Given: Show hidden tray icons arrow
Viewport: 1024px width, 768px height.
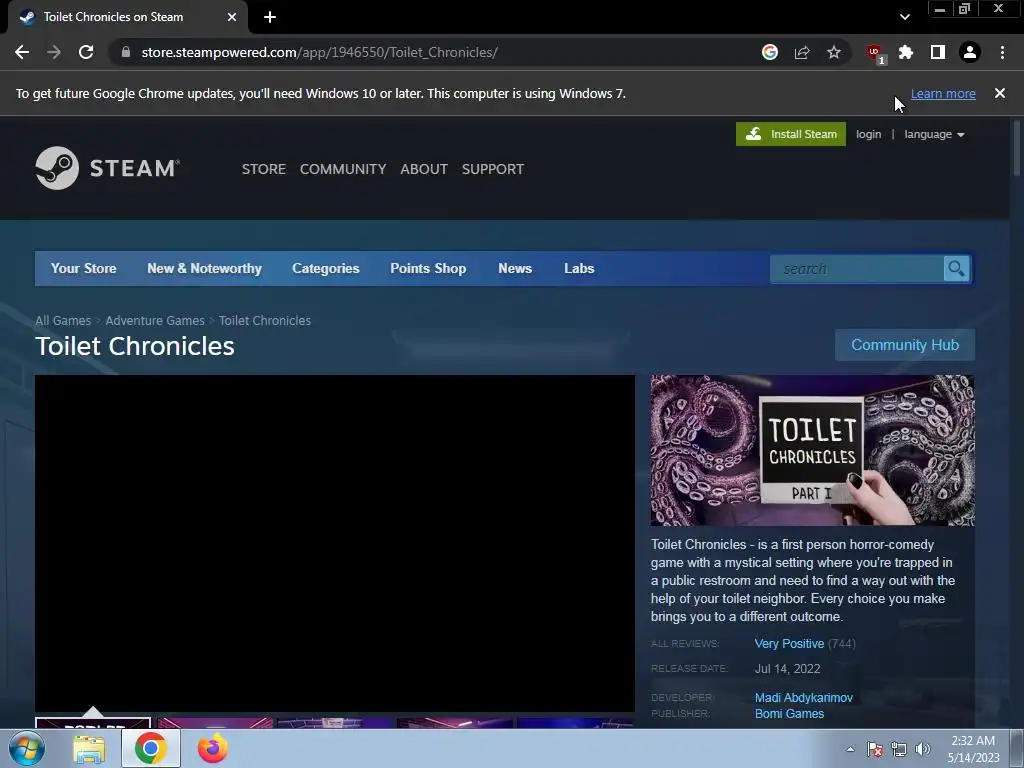Looking at the screenshot, I should coord(850,749).
